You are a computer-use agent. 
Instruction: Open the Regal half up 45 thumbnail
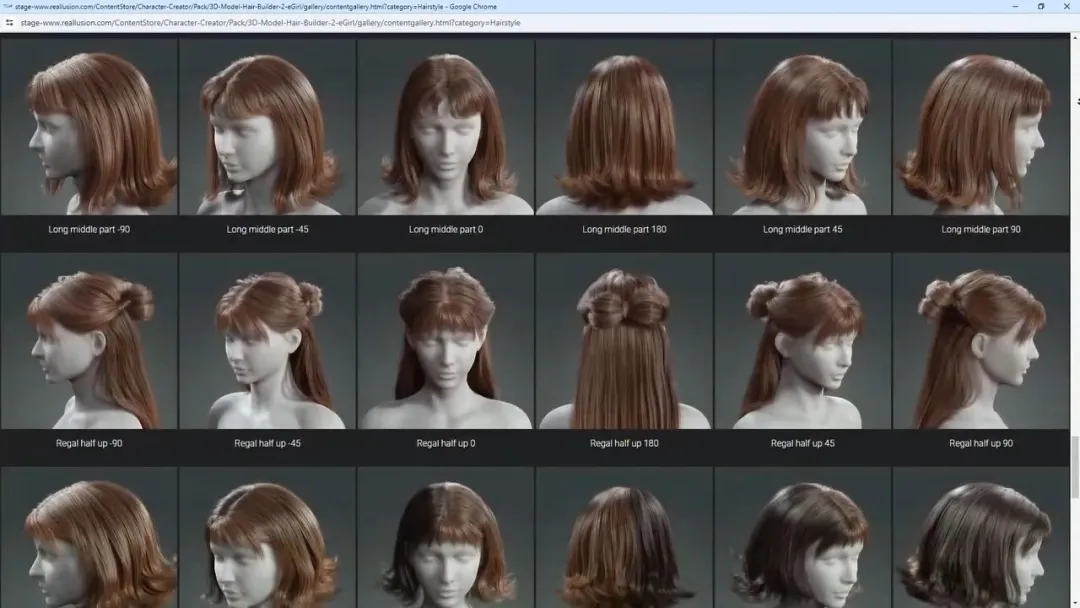point(802,341)
